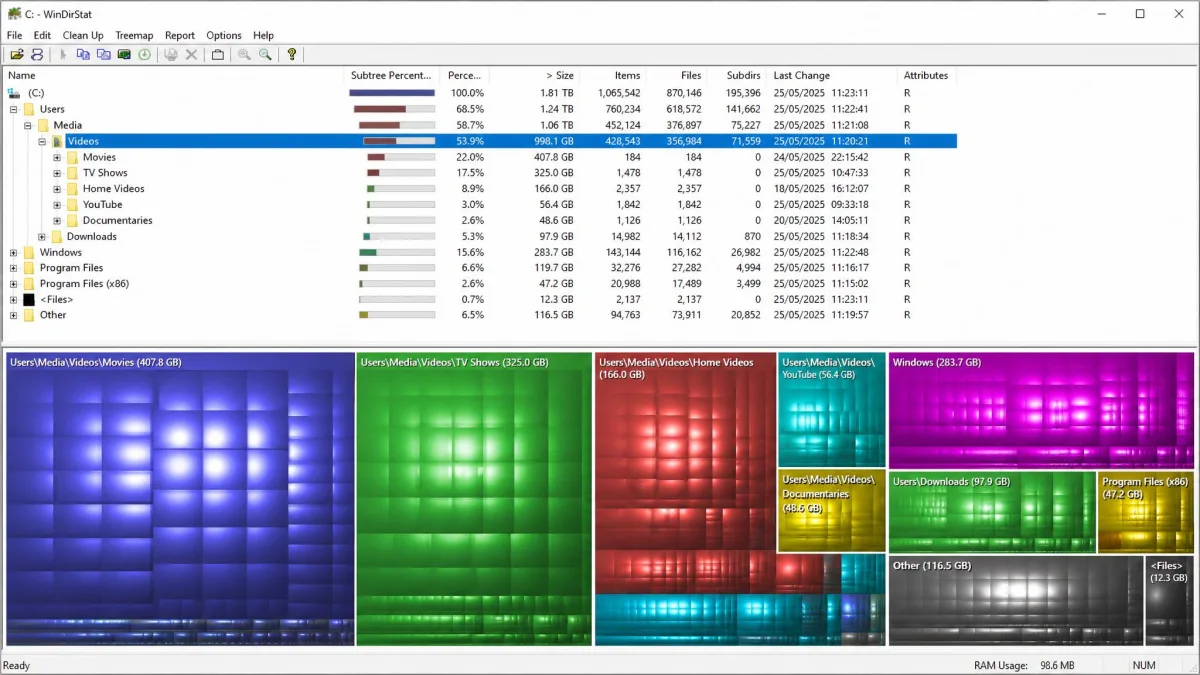Collapse the Videos tree node
The width and height of the screenshot is (1200, 675).
tap(42, 141)
